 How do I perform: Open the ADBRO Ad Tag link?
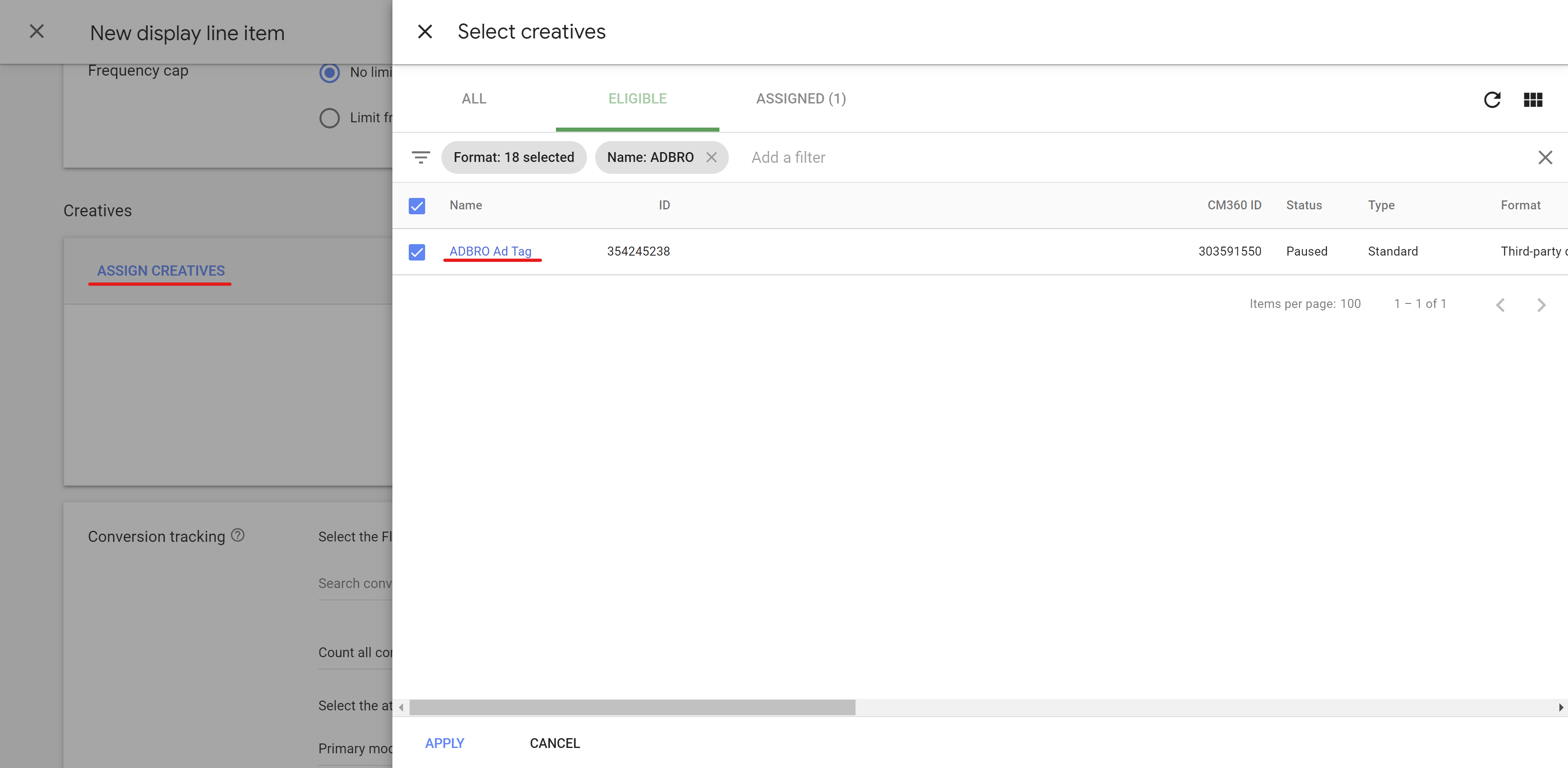pyautogui.click(x=490, y=251)
